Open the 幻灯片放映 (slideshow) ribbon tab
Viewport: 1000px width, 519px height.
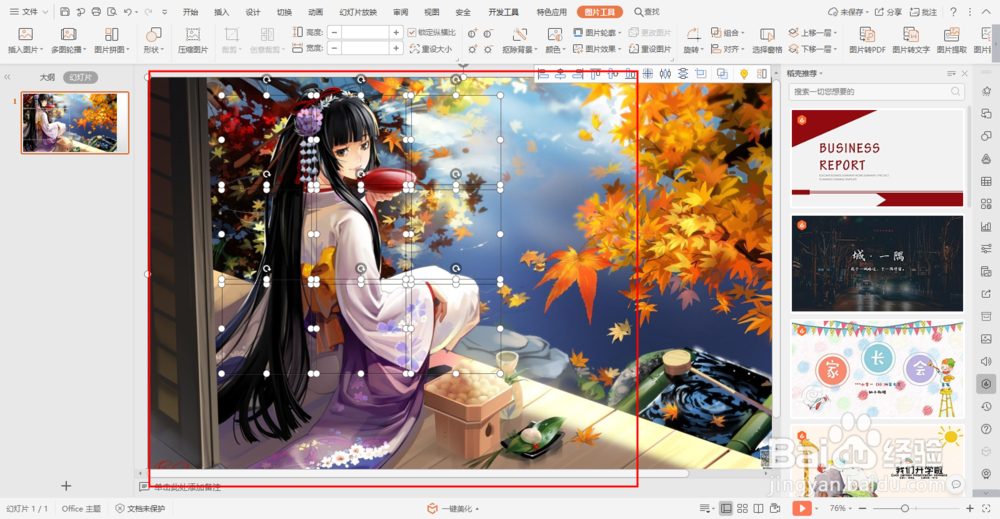point(358,11)
